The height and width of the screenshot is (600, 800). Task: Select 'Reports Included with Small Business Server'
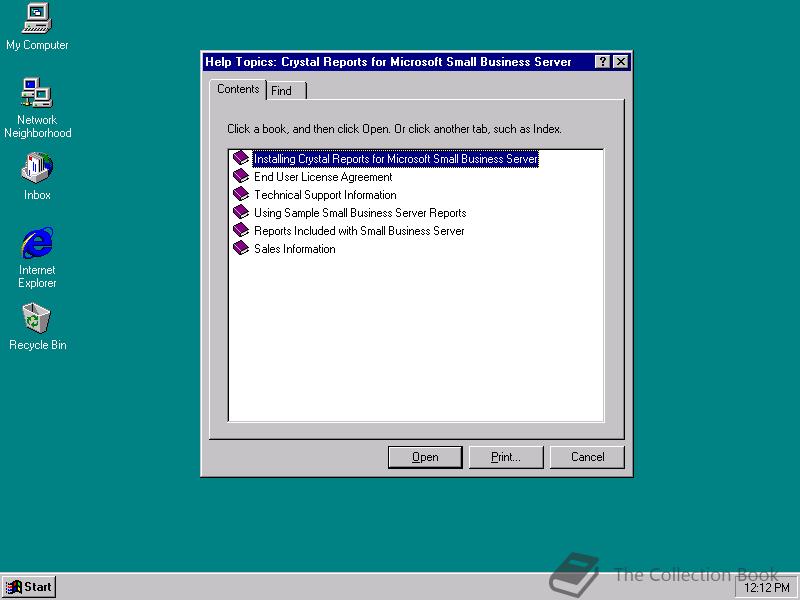(x=359, y=231)
